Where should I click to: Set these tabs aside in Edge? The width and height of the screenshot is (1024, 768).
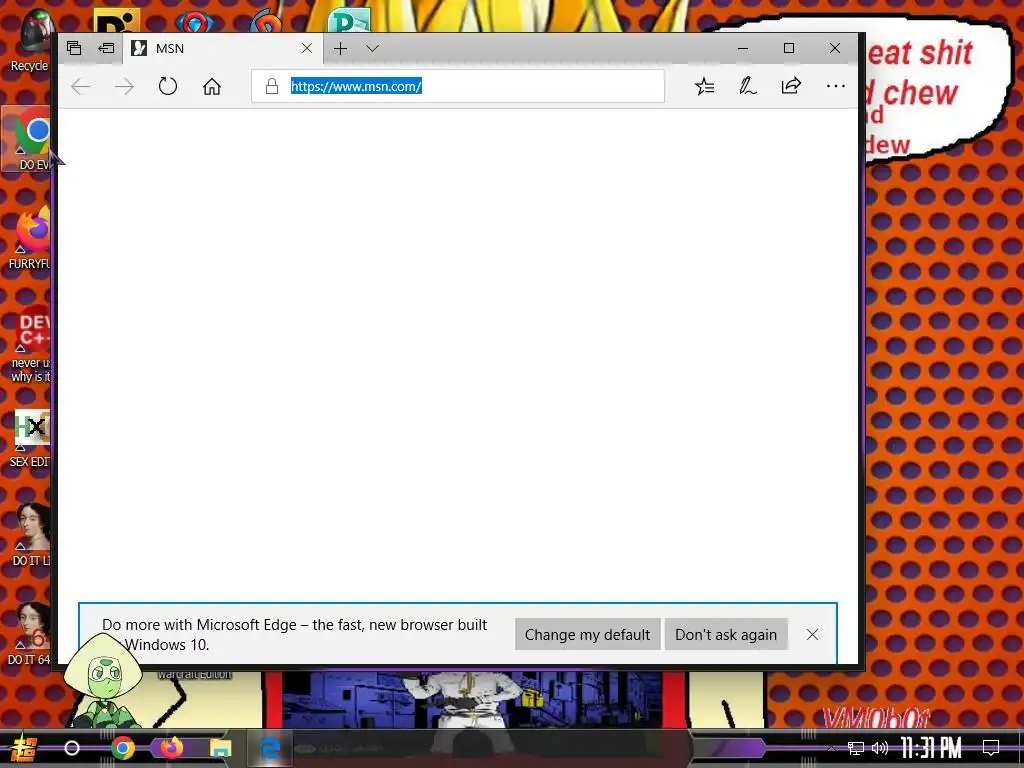click(106, 48)
